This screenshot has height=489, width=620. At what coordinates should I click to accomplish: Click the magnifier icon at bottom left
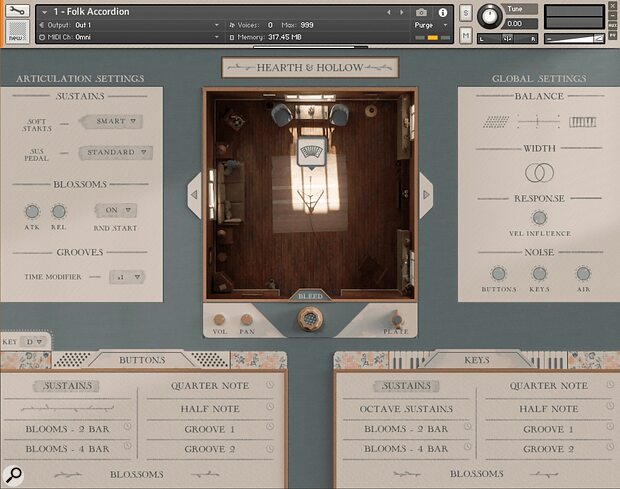point(13,475)
